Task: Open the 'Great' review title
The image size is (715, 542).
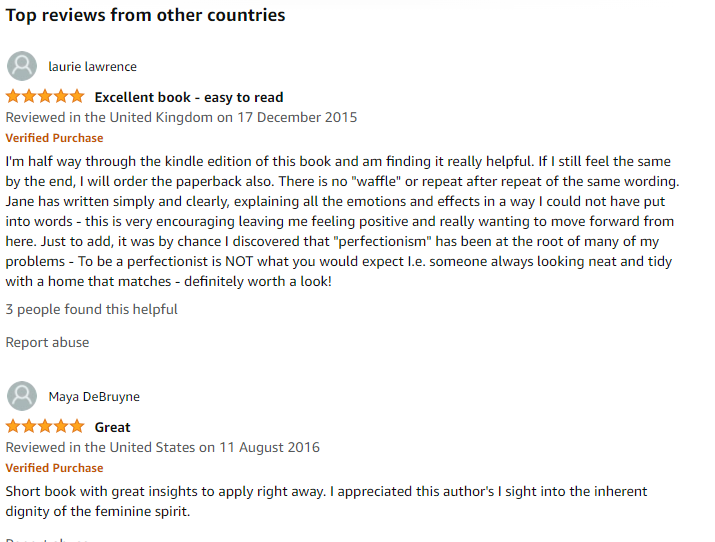Action: click(x=112, y=427)
